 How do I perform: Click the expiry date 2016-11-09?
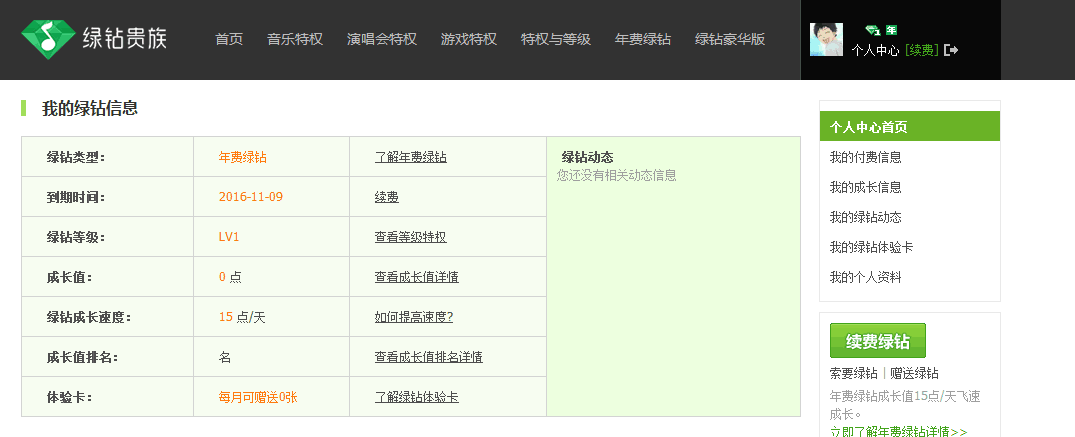pyautogui.click(x=251, y=197)
